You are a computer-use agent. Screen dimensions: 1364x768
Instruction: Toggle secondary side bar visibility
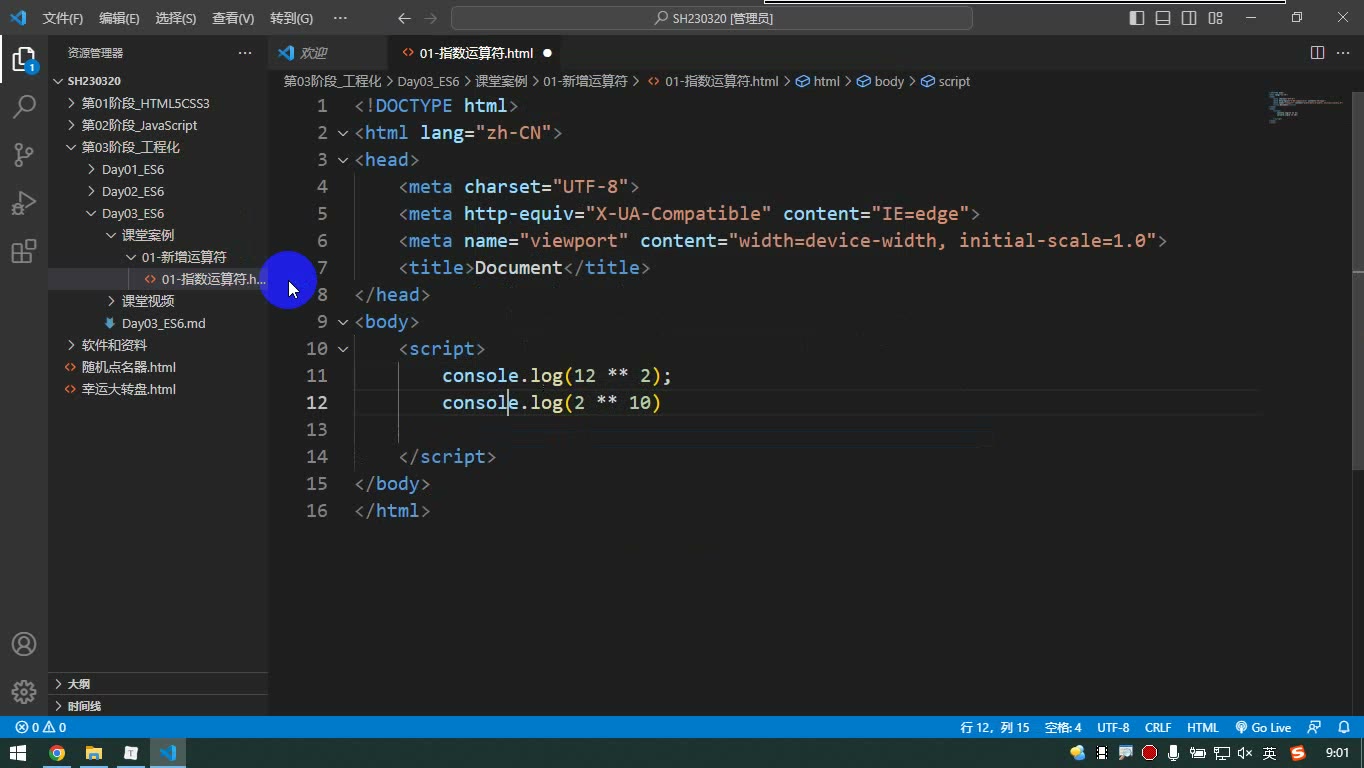[x=1189, y=18]
